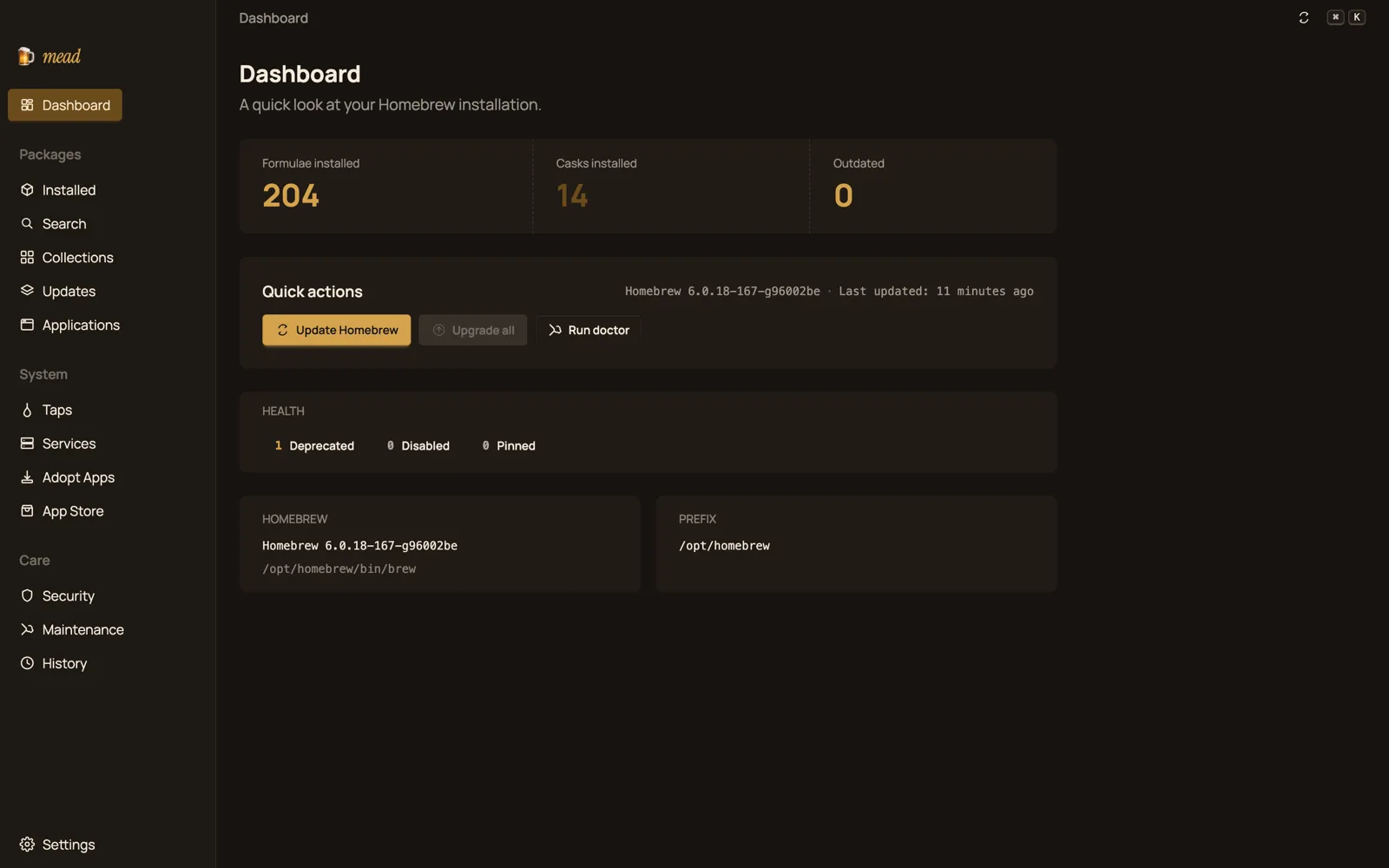1389x868 pixels.
Task: Click the Services server icon
Action: [27, 444]
